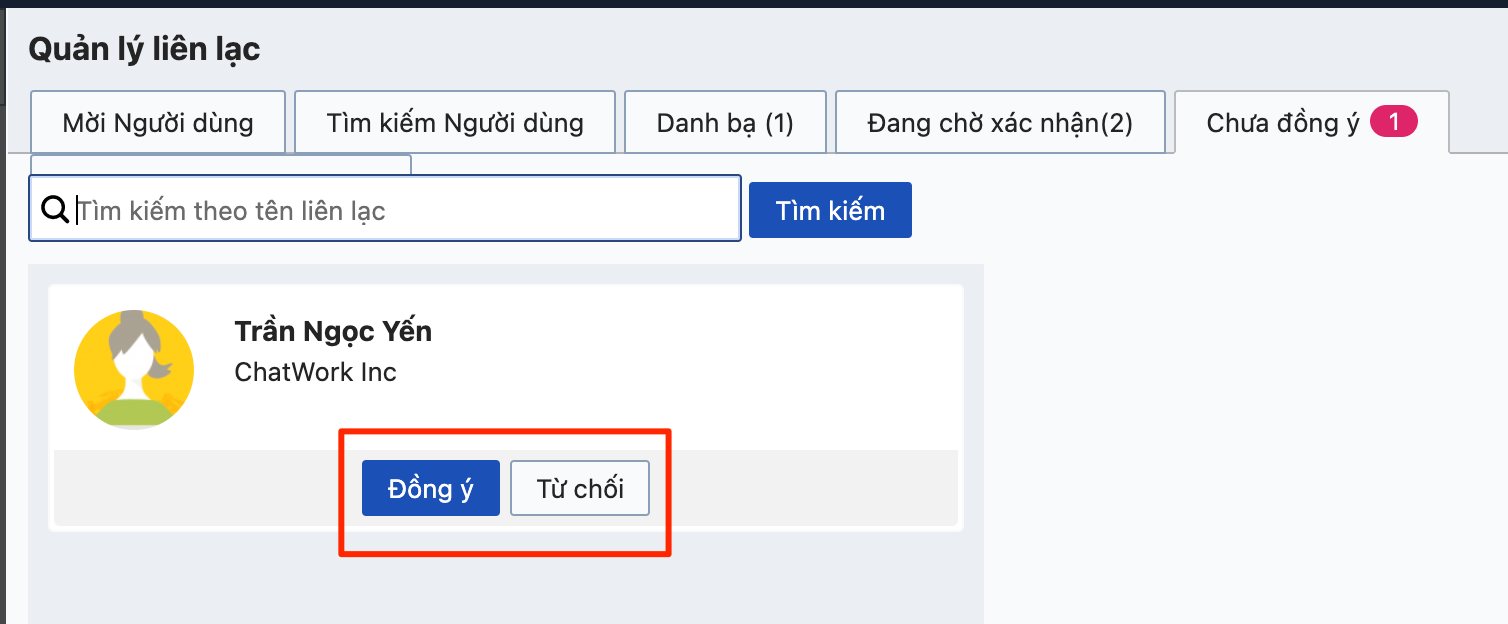Click the Quản lý liên lạc heading

[144, 49]
